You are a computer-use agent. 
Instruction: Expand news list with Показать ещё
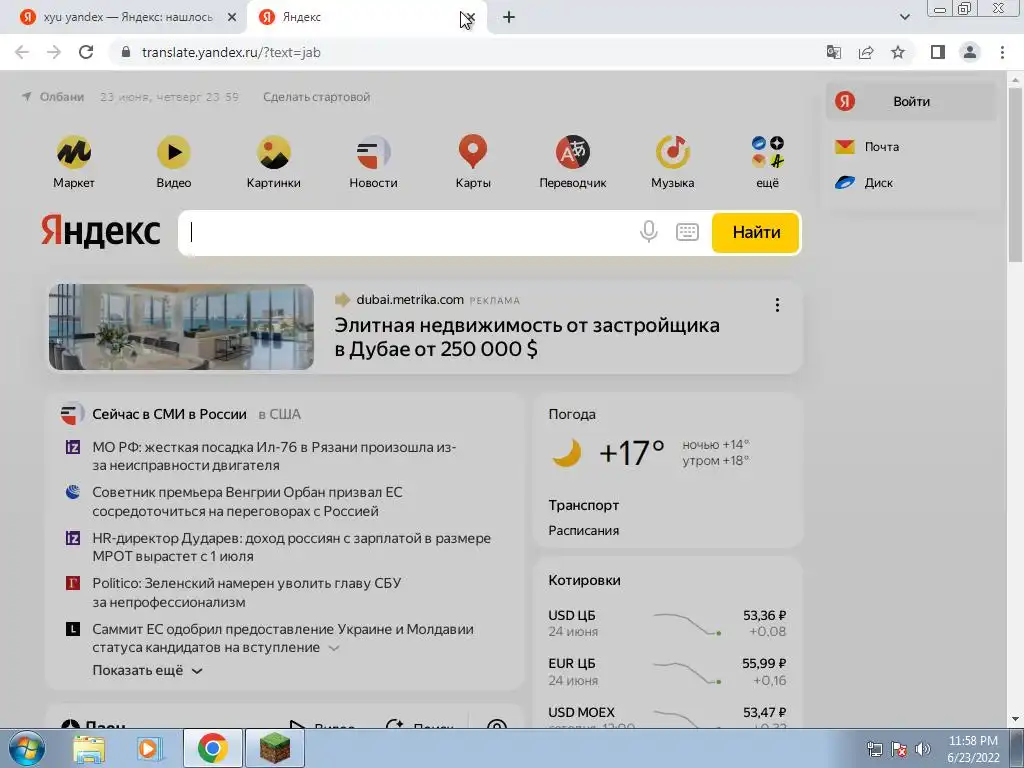click(x=148, y=671)
